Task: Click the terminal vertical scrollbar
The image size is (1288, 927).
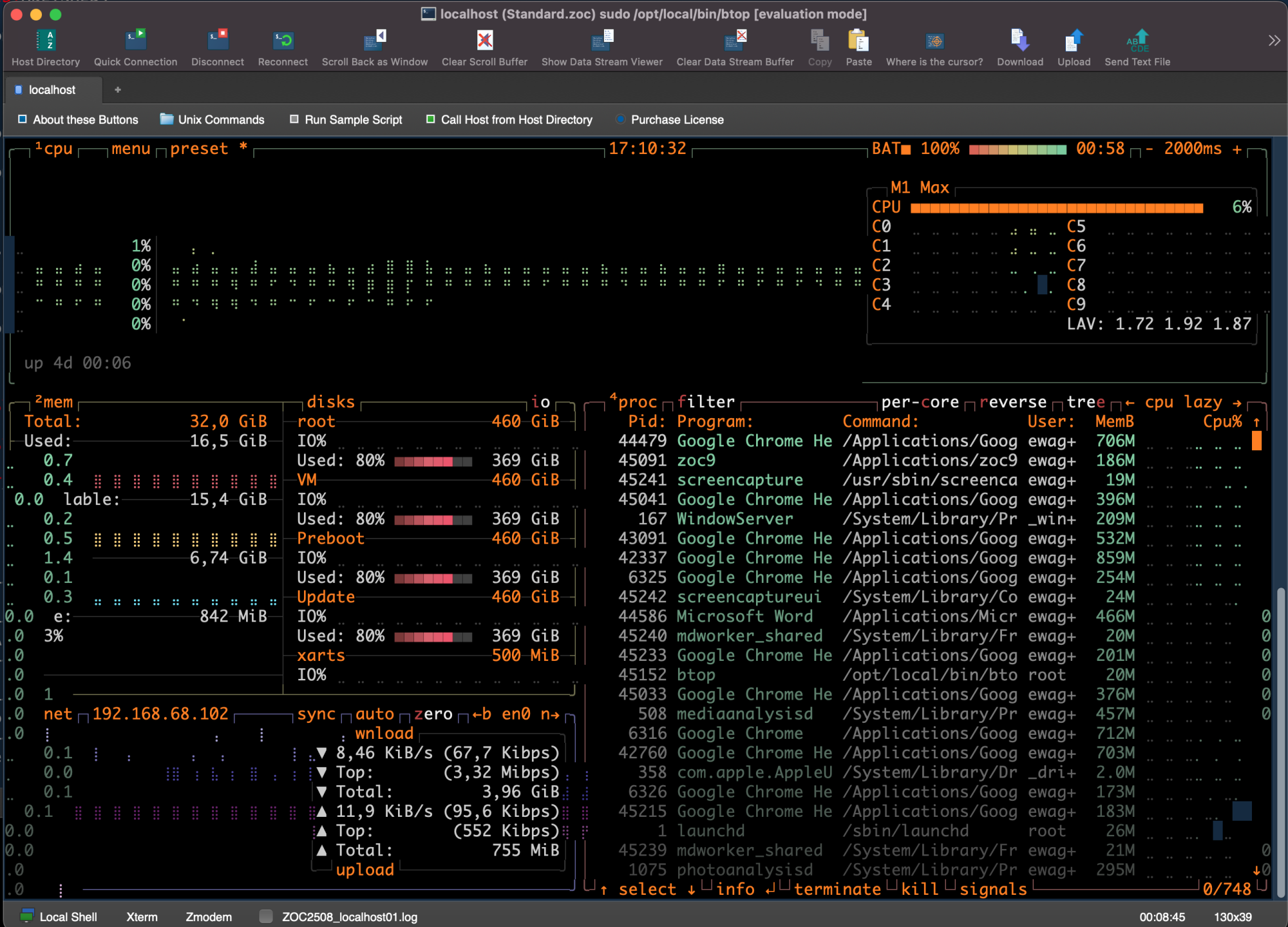Action: click(x=1281, y=741)
